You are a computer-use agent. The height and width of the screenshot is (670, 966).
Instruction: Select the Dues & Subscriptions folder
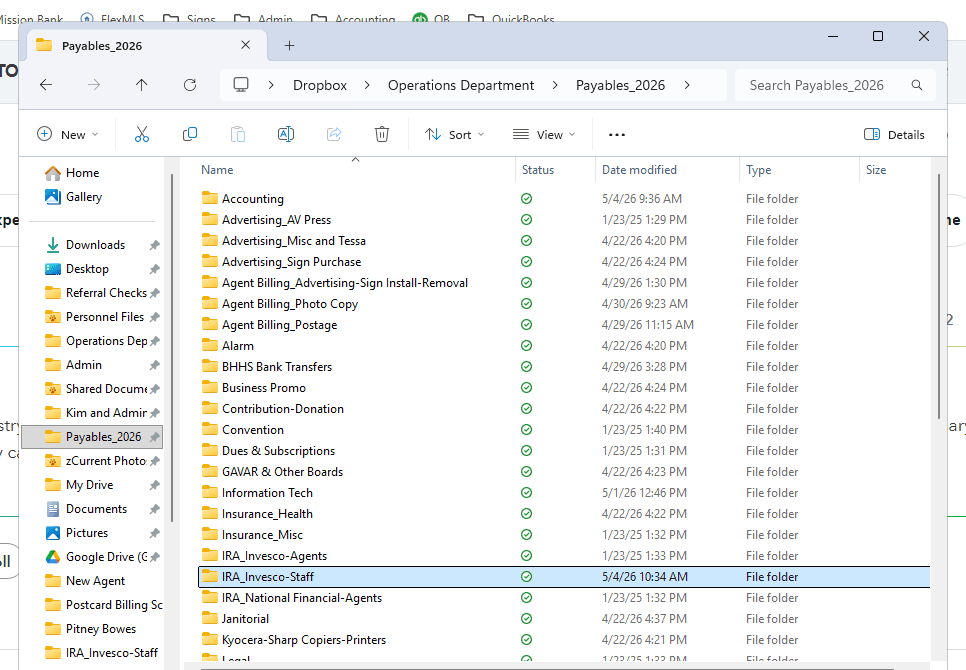point(564,451)
